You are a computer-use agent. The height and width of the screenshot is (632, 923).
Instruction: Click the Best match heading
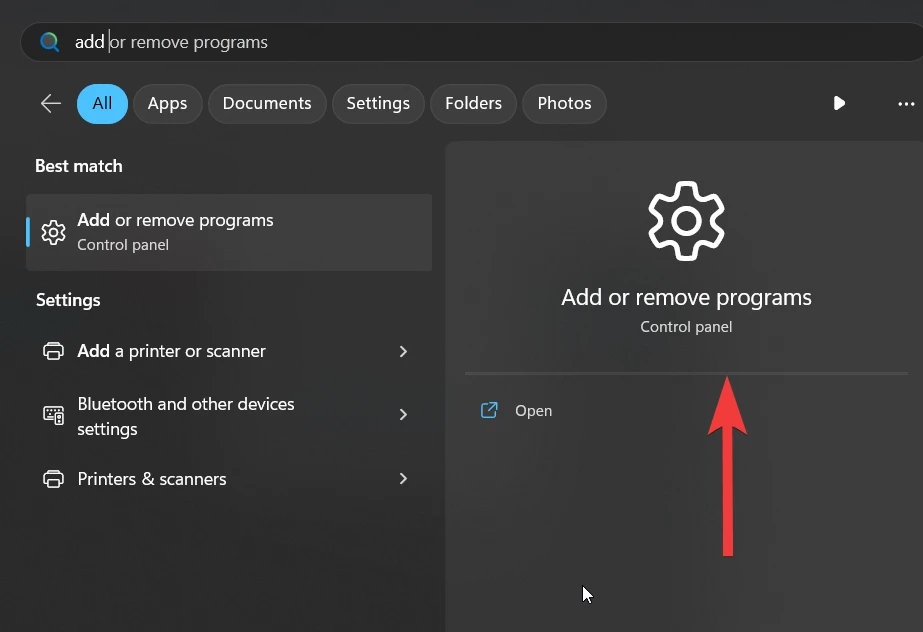tap(79, 167)
